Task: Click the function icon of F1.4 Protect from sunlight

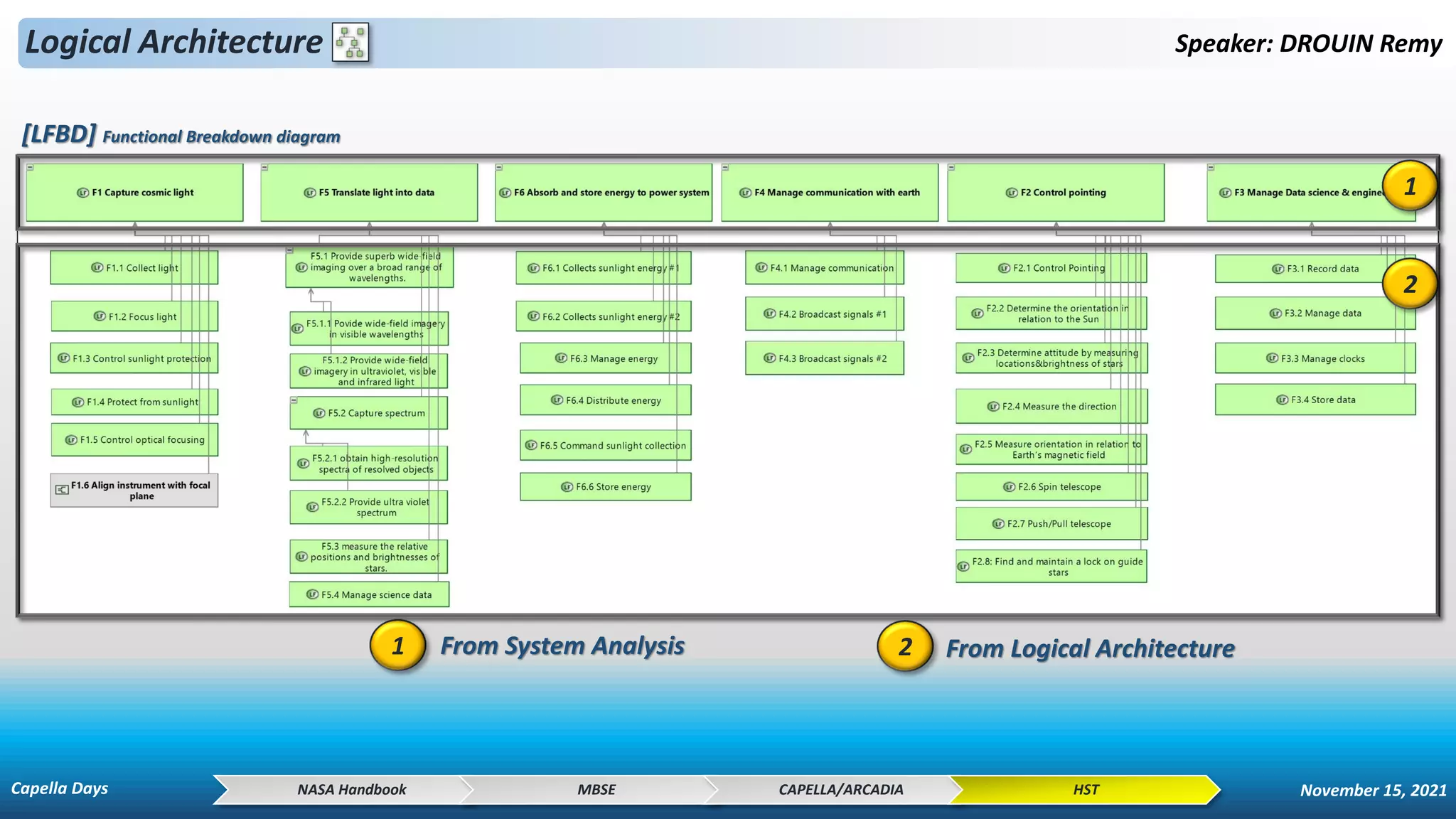Action: click(x=78, y=402)
